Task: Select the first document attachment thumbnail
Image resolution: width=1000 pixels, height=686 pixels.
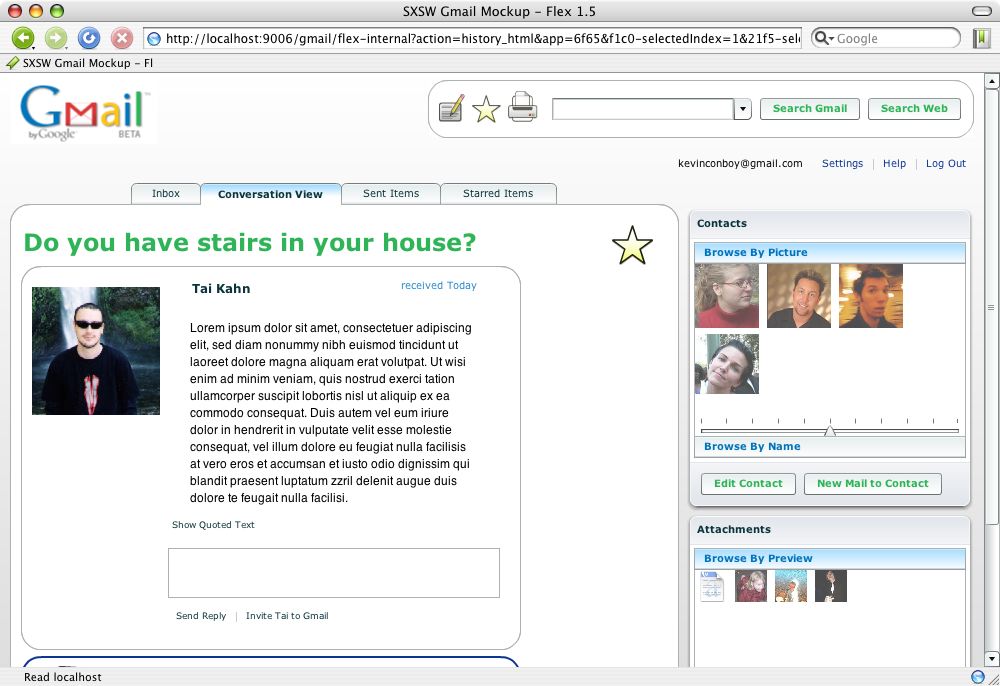Action: (x=712, y=586)
